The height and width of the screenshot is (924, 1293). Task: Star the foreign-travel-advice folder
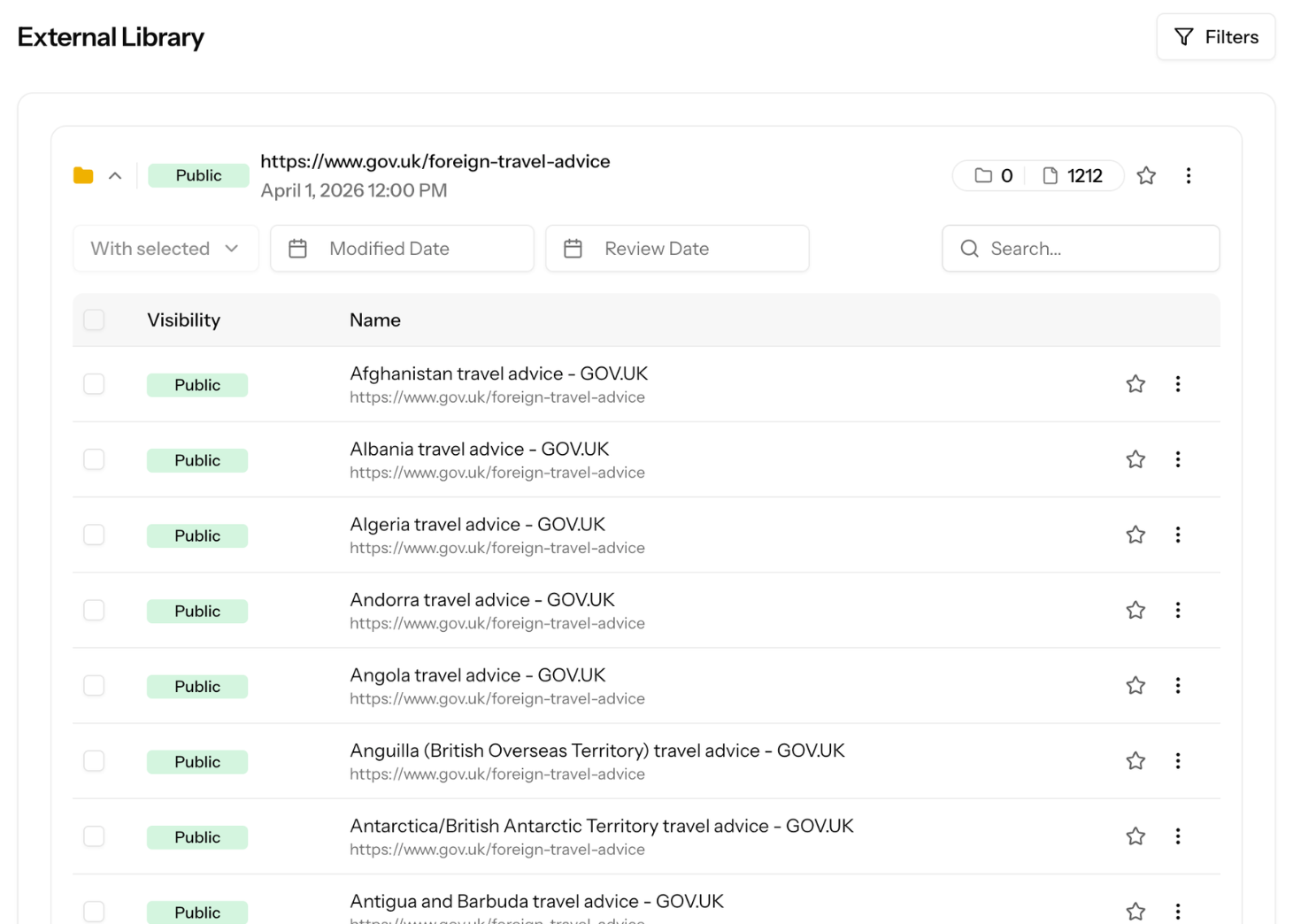tap(1146, 175)
